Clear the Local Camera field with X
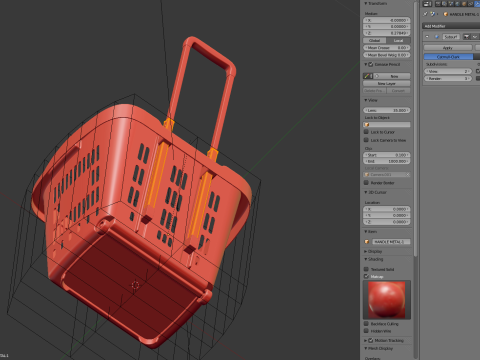The image size is (480, 360). (x=407, y=175)
